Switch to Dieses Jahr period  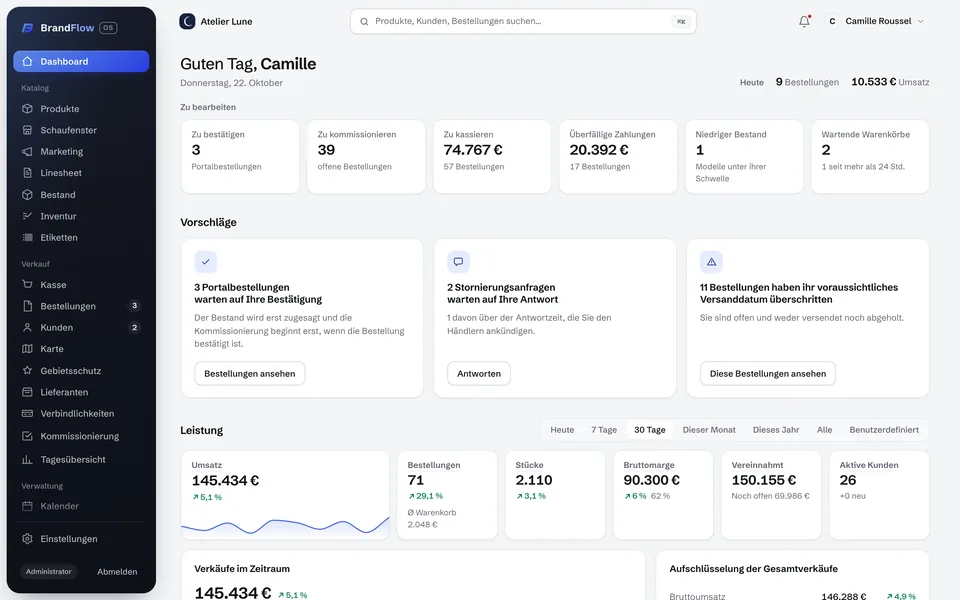click(776, 430)
